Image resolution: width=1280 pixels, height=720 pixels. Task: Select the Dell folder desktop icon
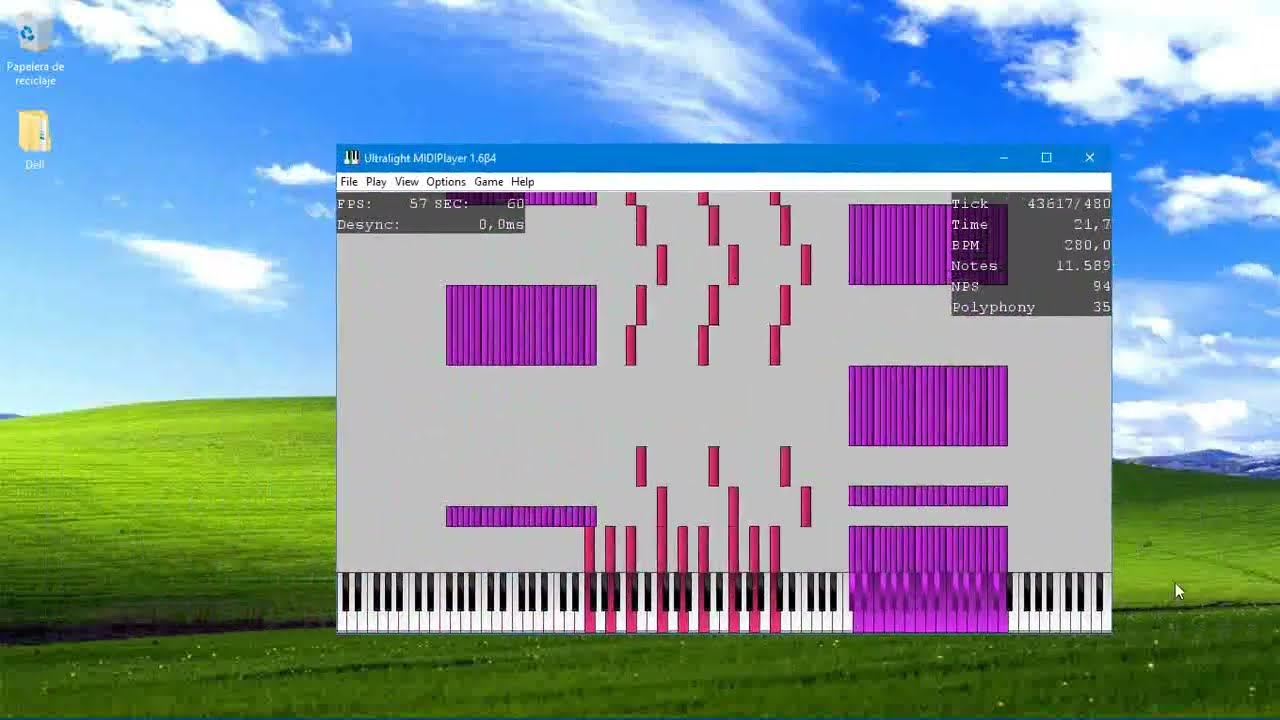34,140
